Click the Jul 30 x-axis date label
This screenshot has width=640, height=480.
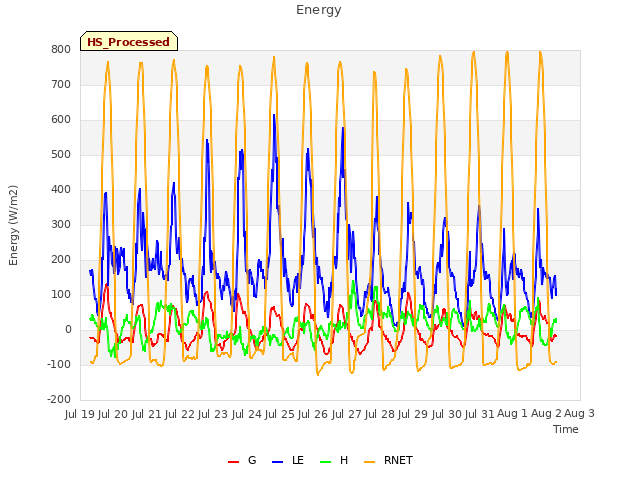click(446, 414)
